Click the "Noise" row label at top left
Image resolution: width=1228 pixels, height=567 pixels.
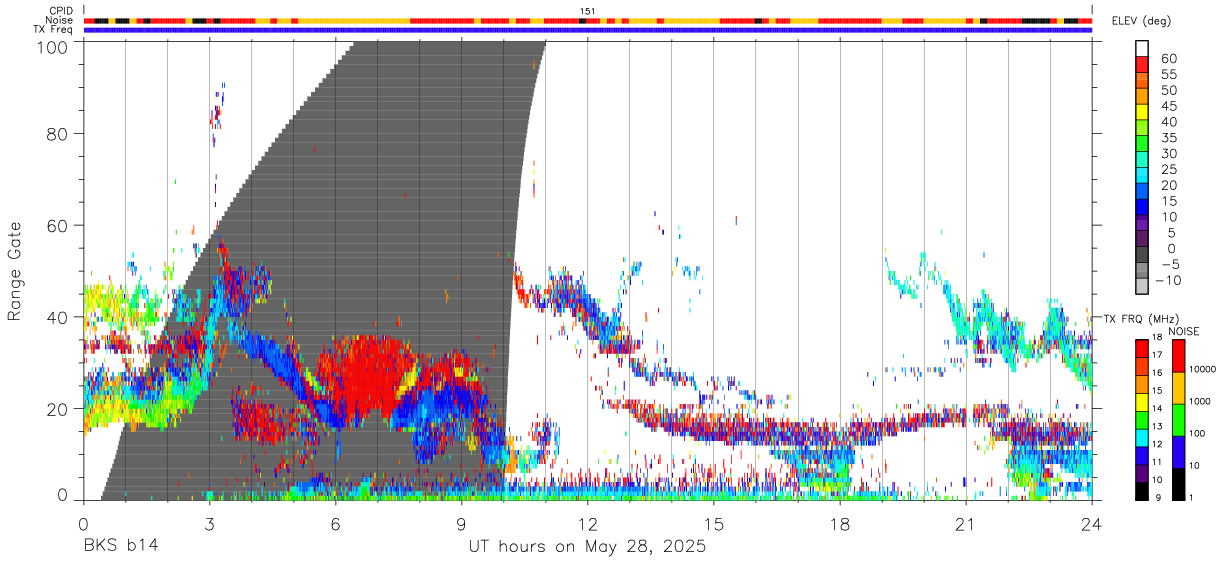click(59, 20)
